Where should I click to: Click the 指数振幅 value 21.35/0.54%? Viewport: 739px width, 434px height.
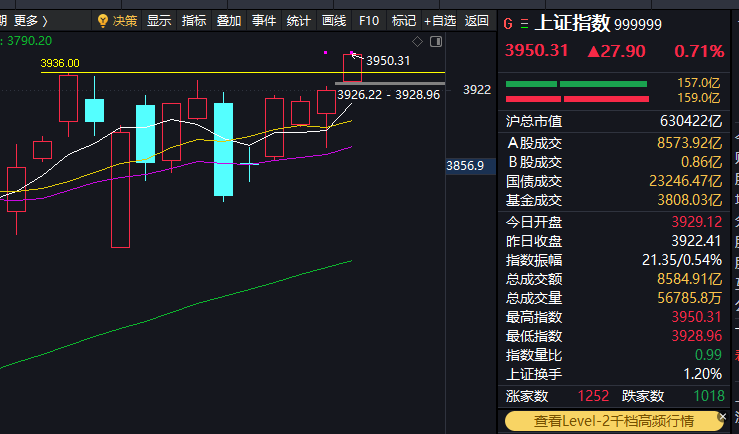(x=682, y=260)
